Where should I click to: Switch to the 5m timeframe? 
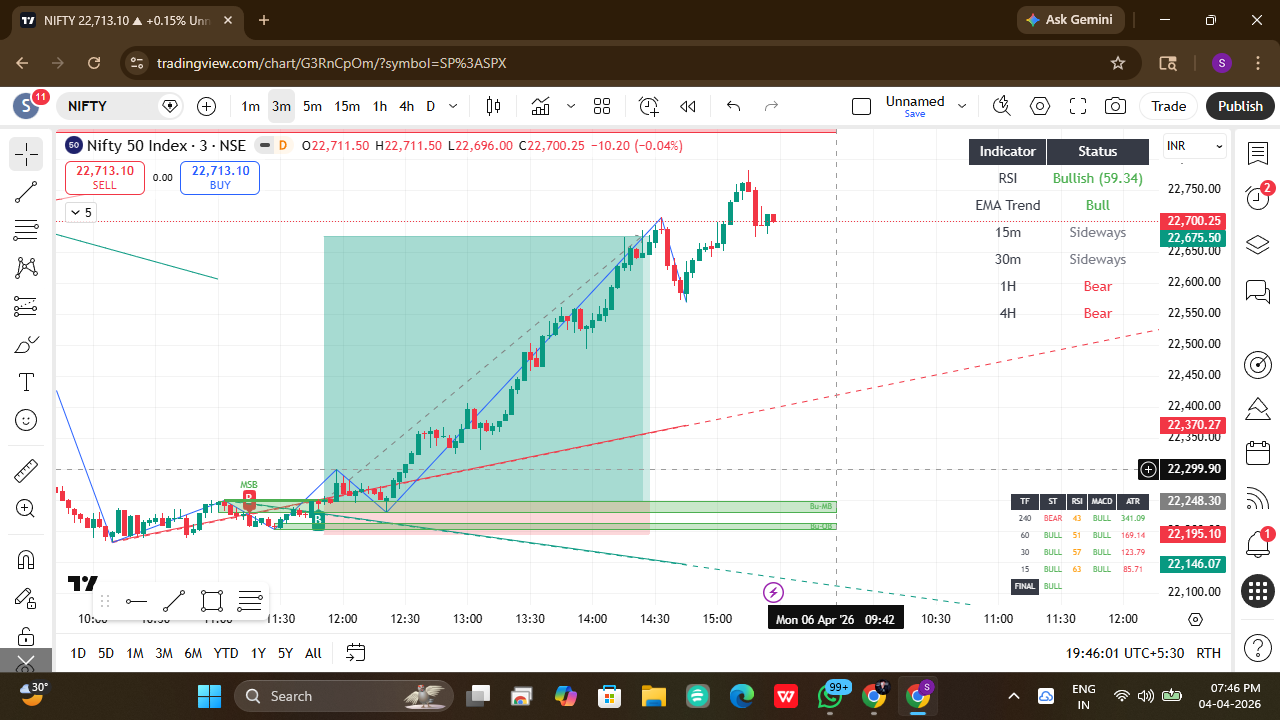(312, 106)
